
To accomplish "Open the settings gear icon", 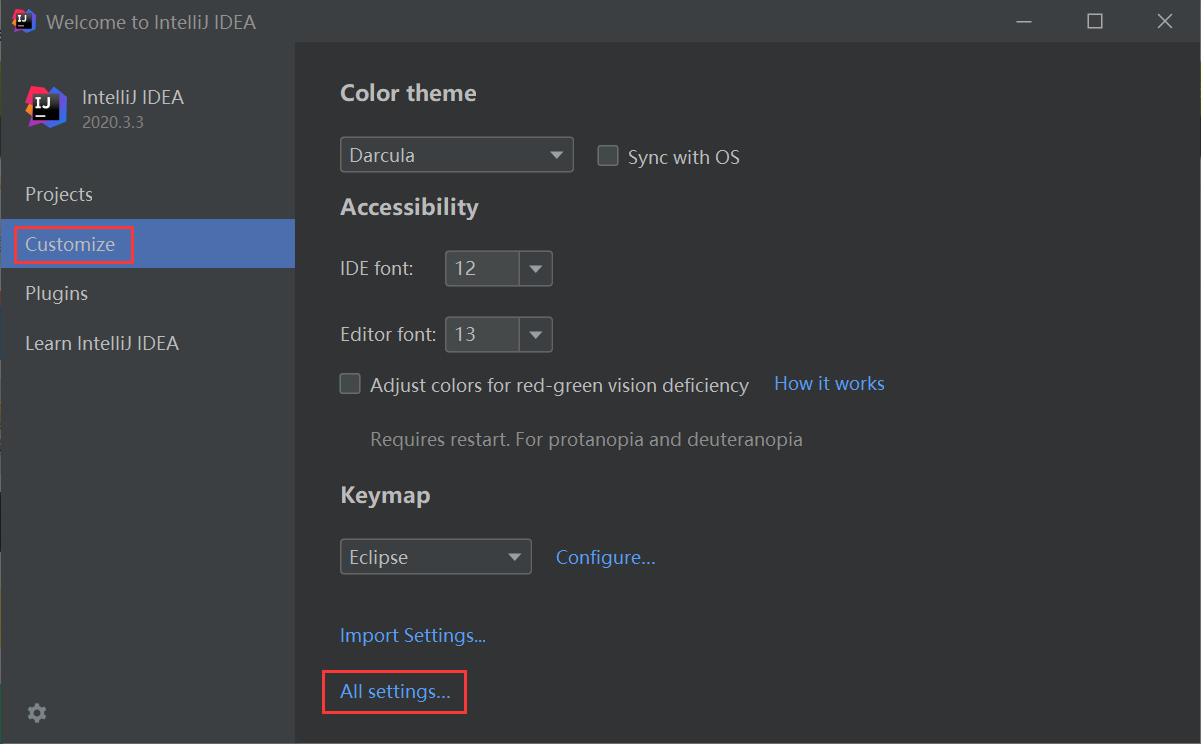I will pyautogui.click(x=37, y=713).
